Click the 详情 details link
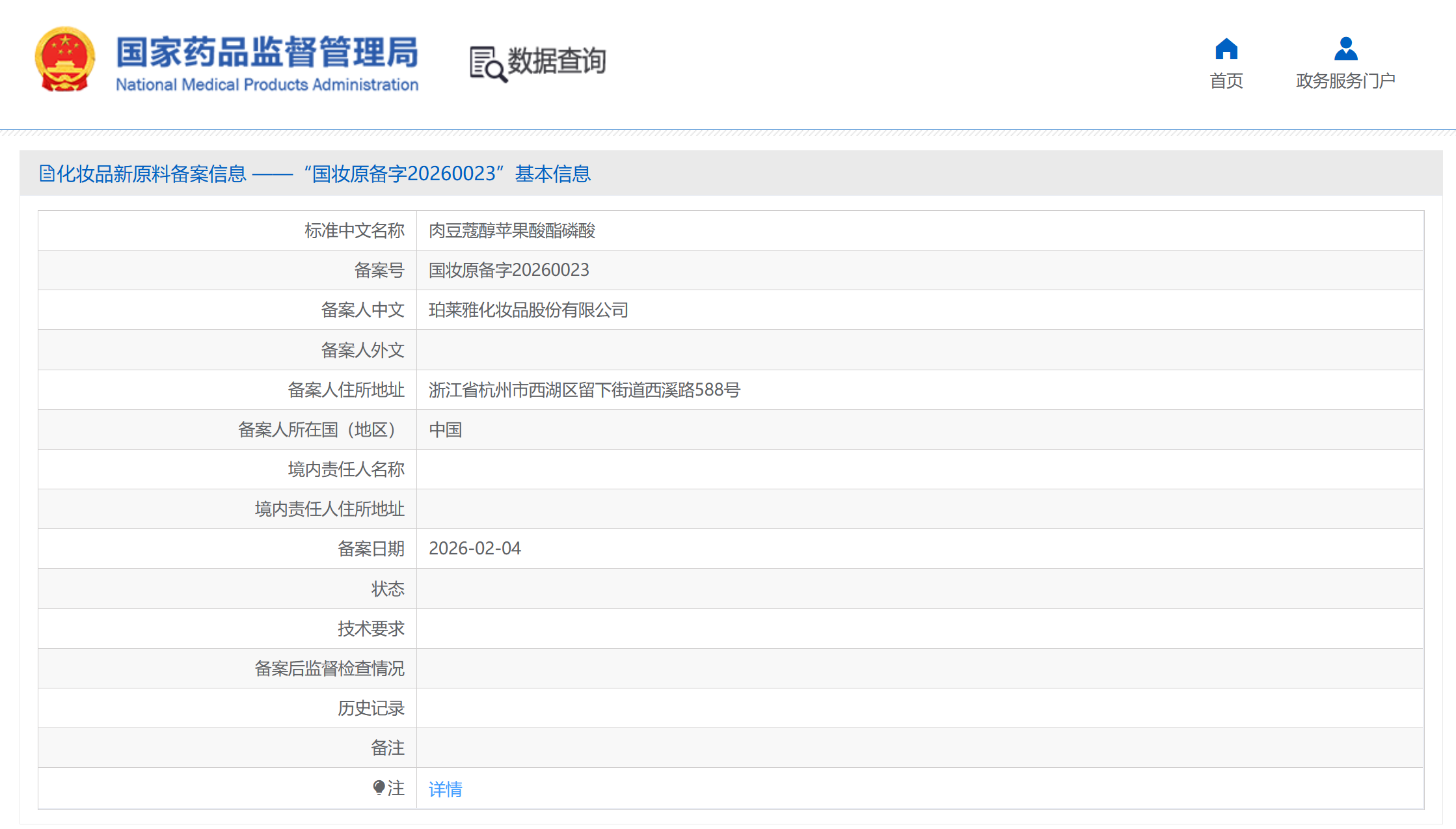 445,789
